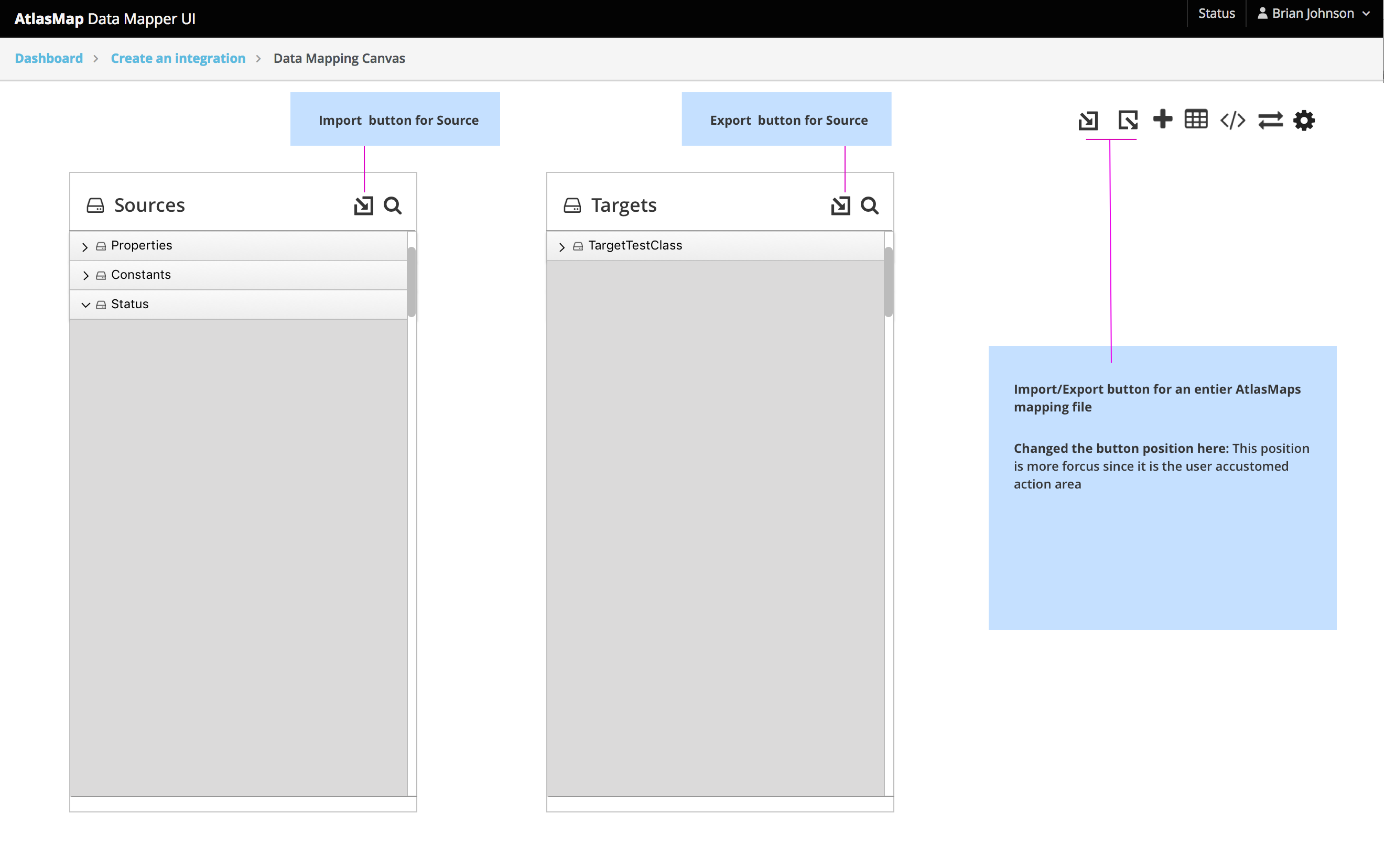Open the Brian Johnson user dropdown
This screenshot has height=868, width=1385.
(1313, 13)
